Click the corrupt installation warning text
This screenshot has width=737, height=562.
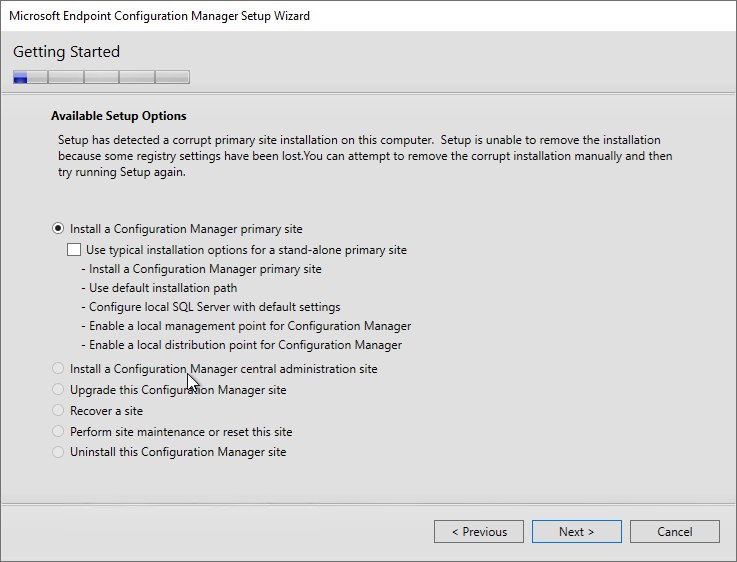[x=365, y=156]
